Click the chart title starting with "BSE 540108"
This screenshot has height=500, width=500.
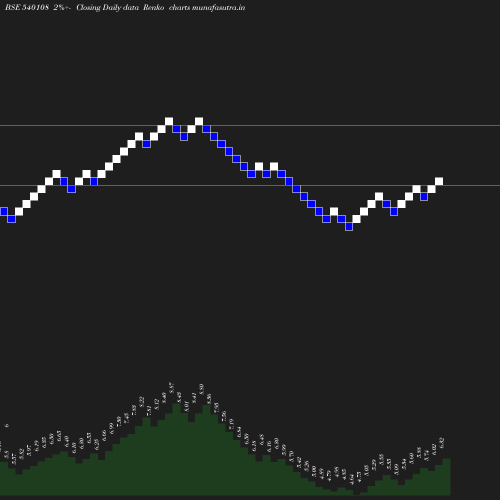pyautogui.click(x=125, y=7)
